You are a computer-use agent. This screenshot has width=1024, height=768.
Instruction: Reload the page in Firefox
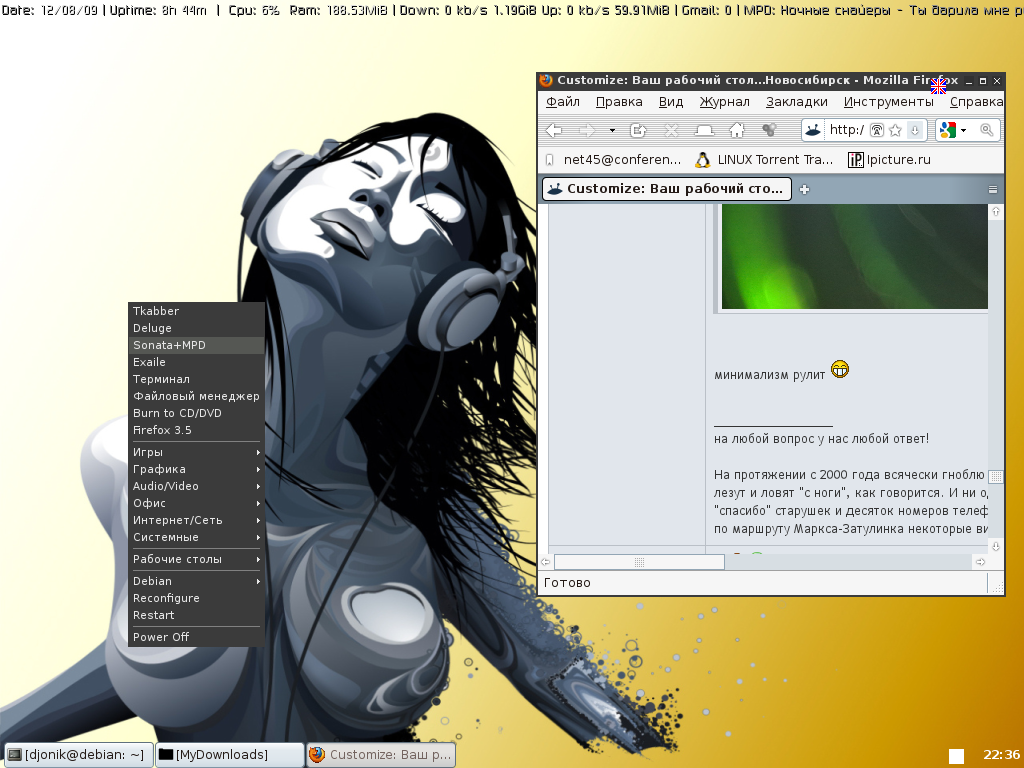pyautogui.click(x=638, y=131)
